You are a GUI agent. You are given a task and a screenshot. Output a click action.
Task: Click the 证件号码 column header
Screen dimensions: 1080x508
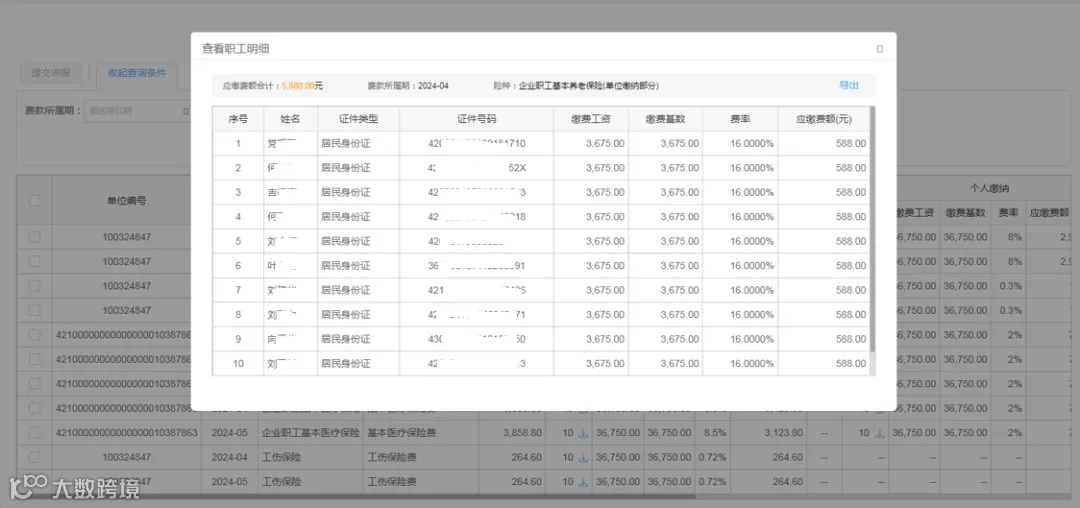coord(477,119)
